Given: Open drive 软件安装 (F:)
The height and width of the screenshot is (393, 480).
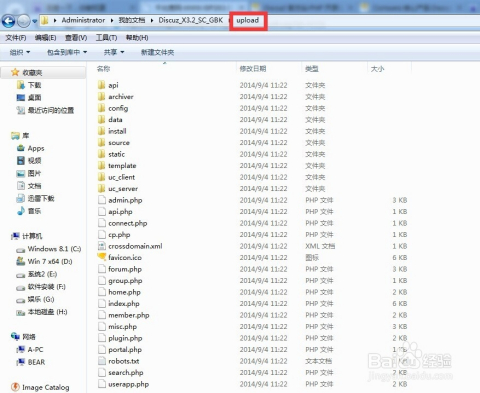Looking at the screenshot, I should (x=47, y=287).
